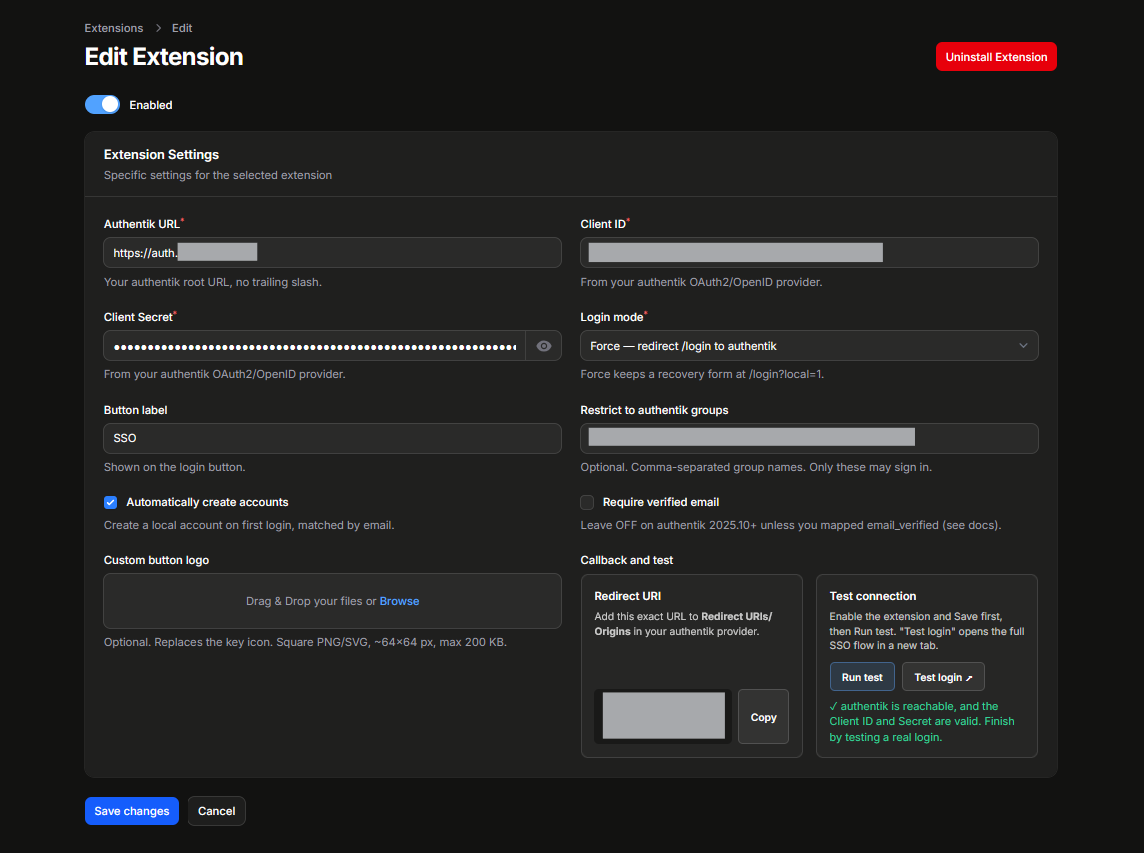The height and width of the screenshot is (853, 1144).
Task: Click the Login mode chevron arrow
Action: click(x=1023, y=346)
